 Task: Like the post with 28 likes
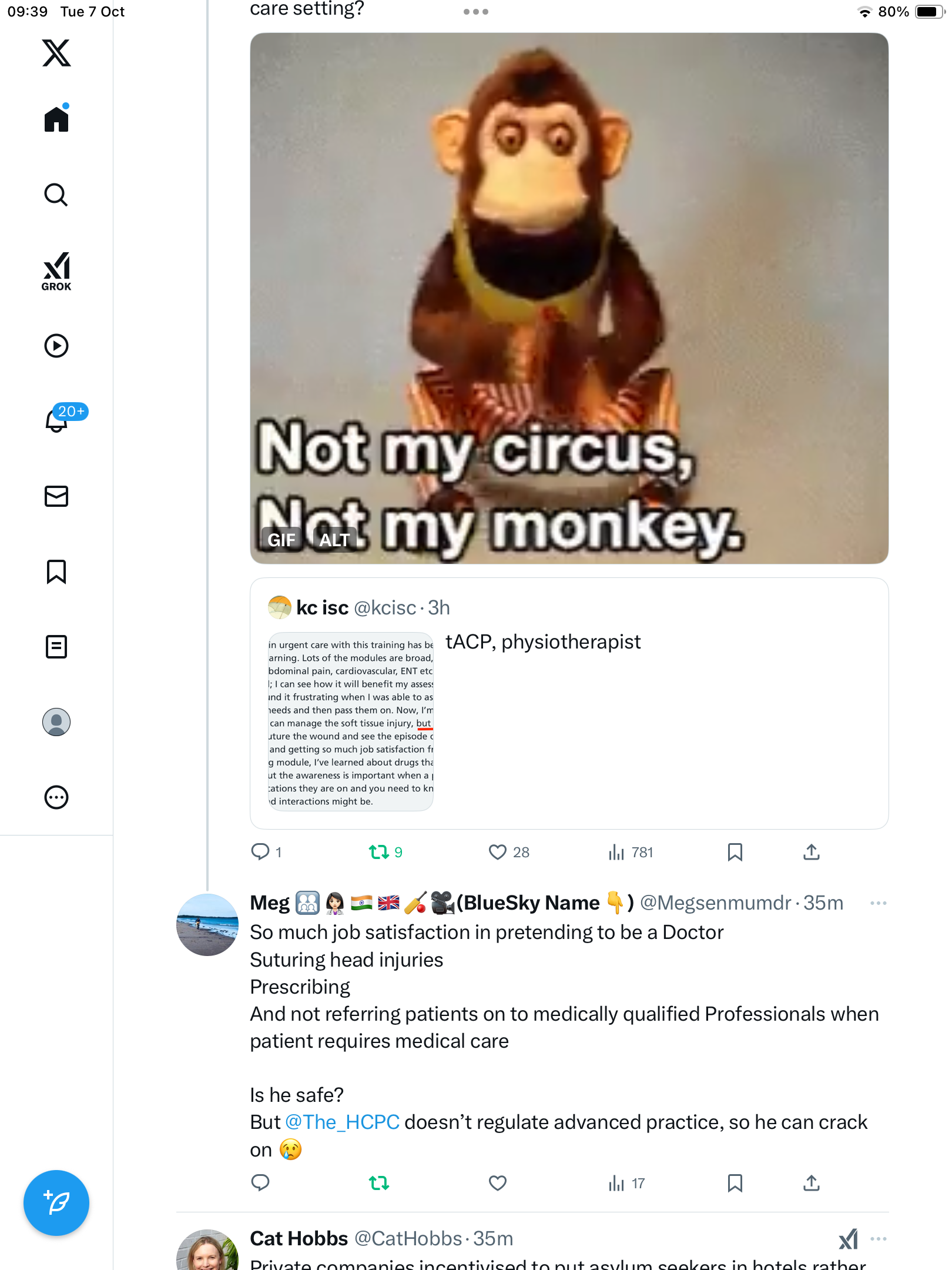(498, 852)
